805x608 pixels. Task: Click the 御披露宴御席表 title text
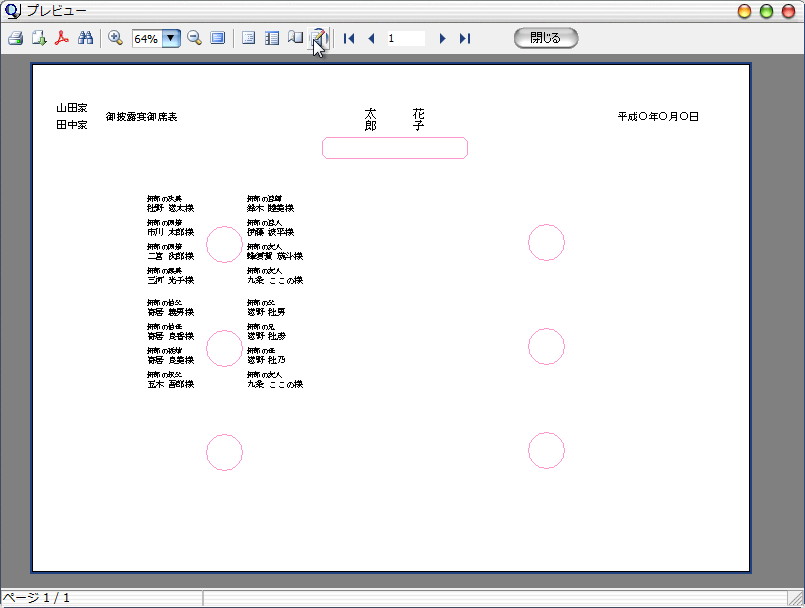(141, 117)
